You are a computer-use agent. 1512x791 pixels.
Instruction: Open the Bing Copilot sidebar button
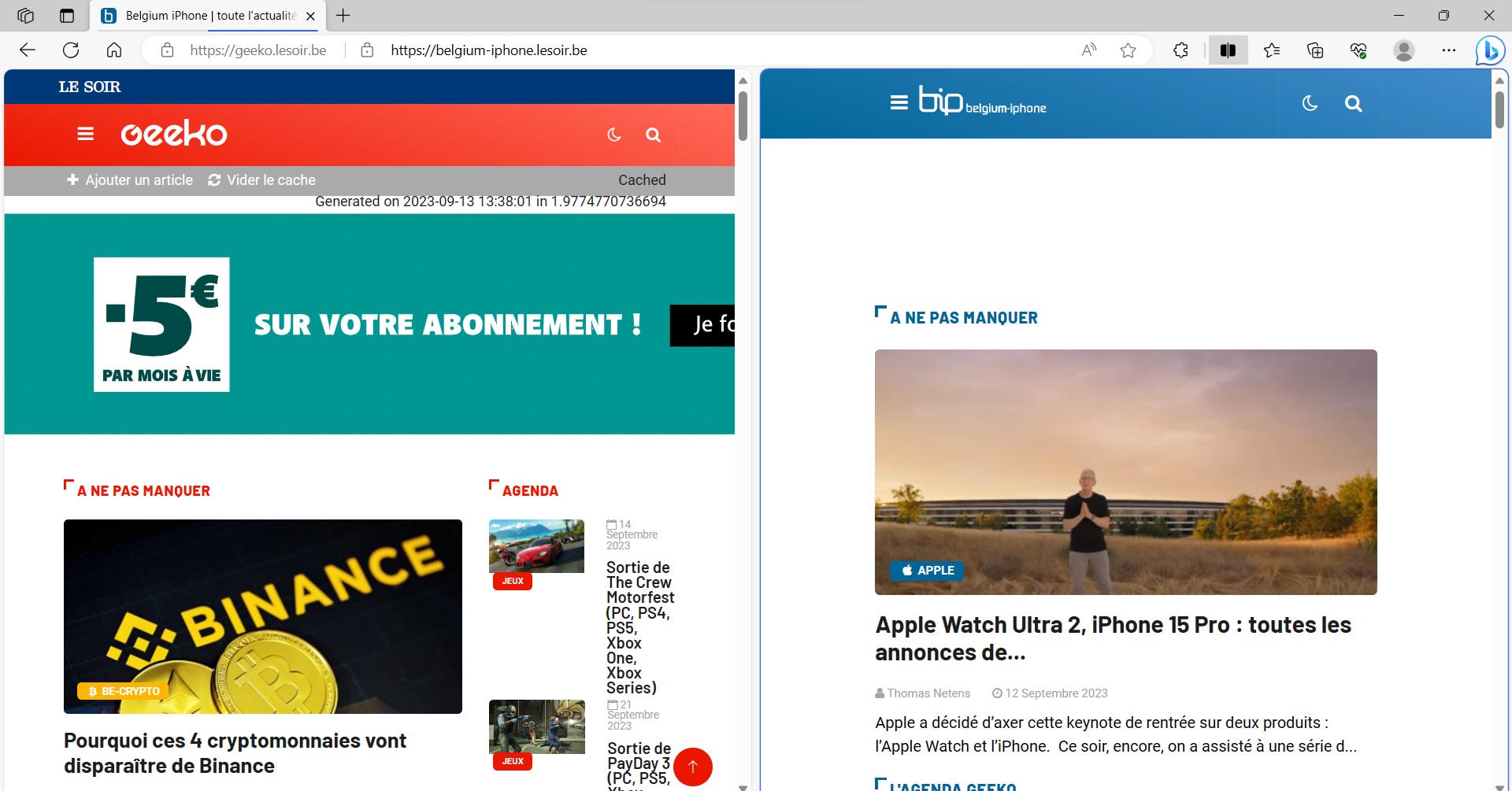1490,50
